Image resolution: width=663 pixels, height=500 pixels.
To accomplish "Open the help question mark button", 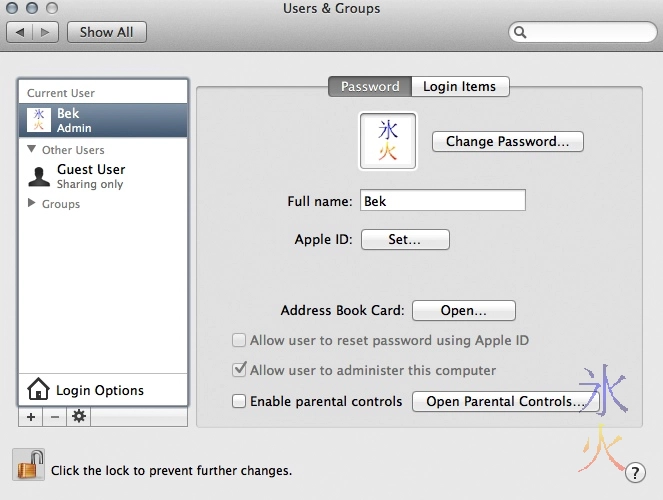I will [634, 471].
